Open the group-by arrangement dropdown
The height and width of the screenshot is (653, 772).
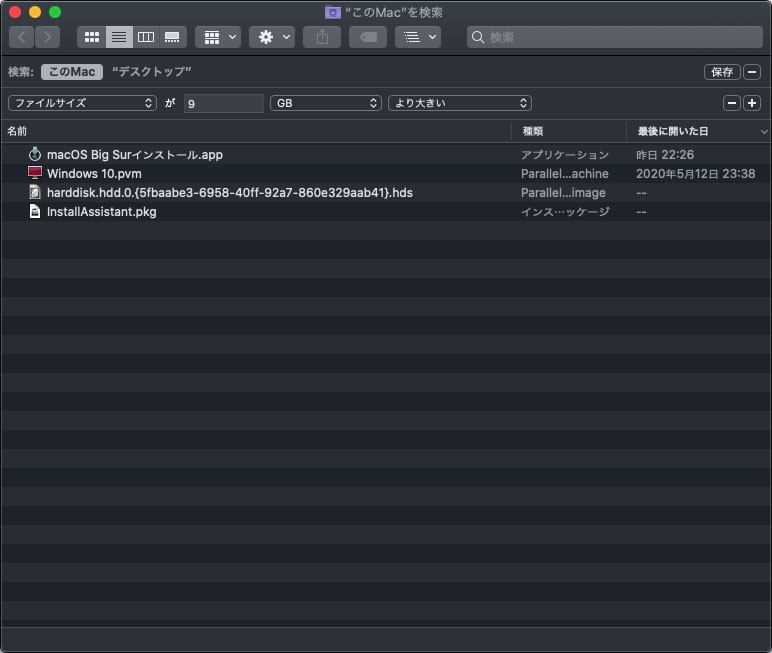tap(218, 37)
